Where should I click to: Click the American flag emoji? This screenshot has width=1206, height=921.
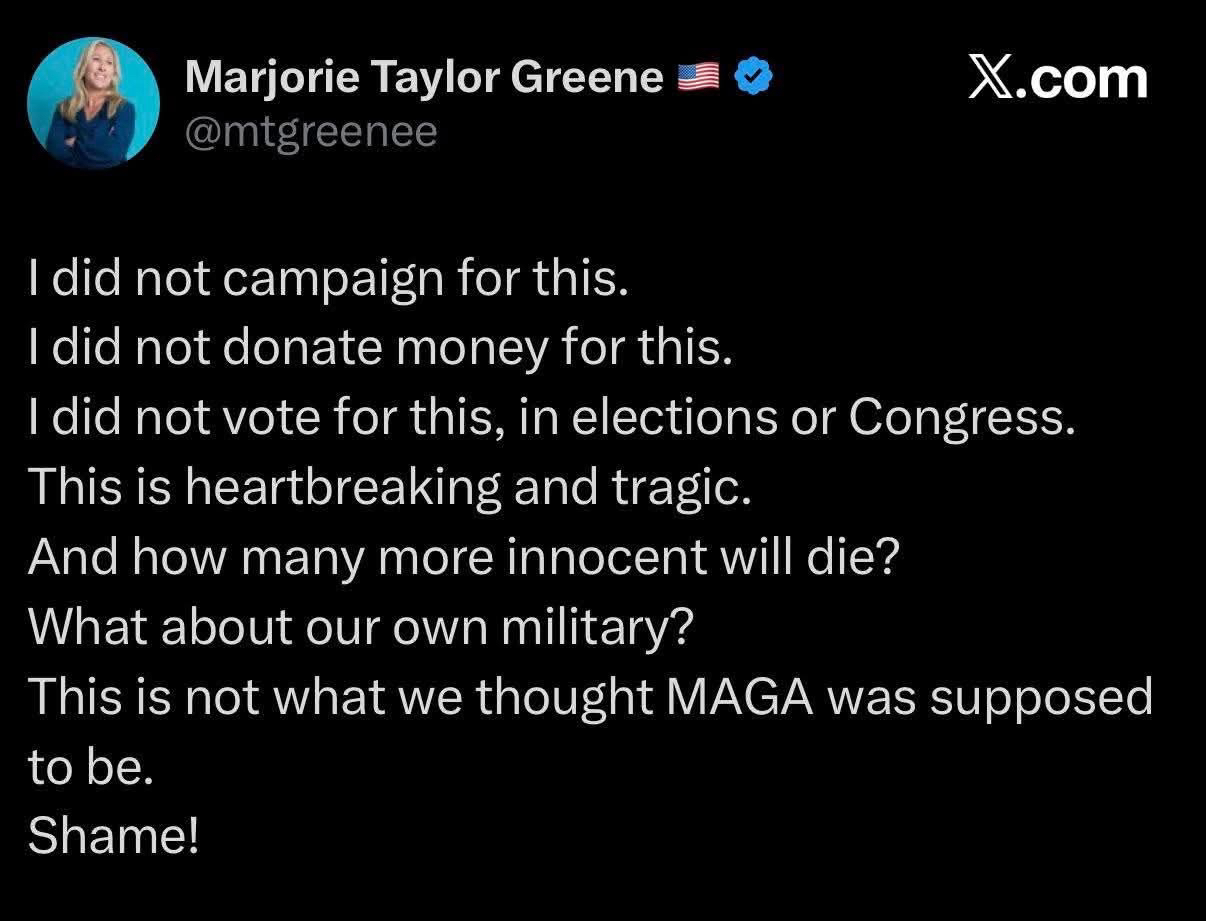coord(699,77)
